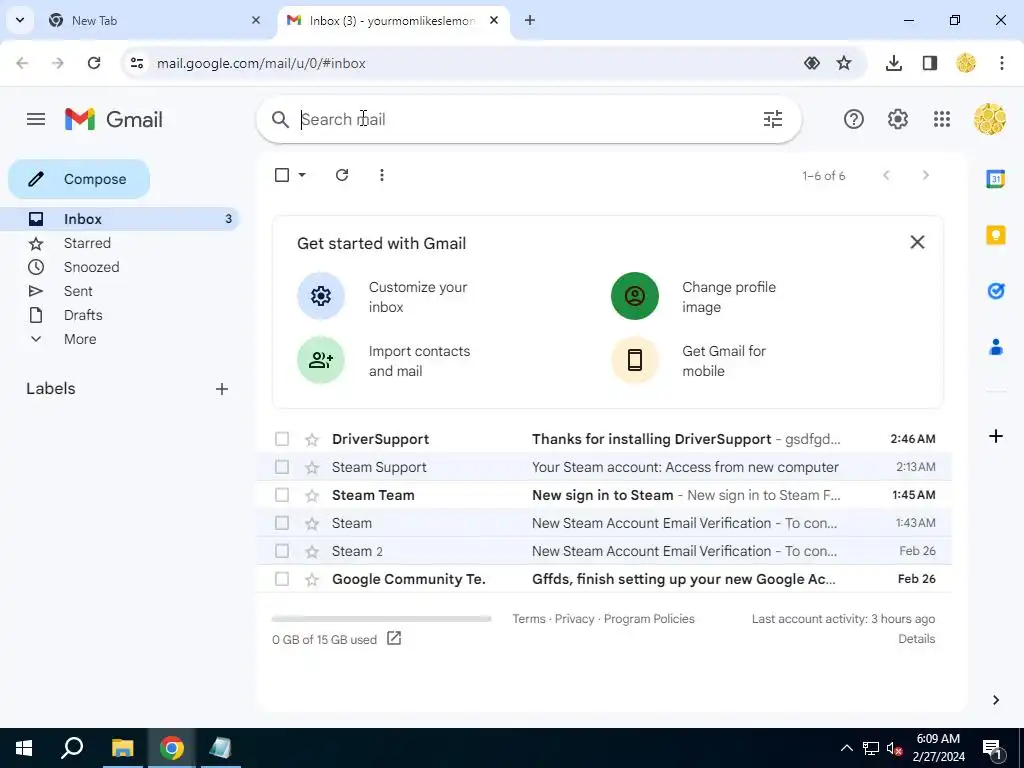Select the DriverSupport email checkbox
1024x768 pixels.
[281, 439]
